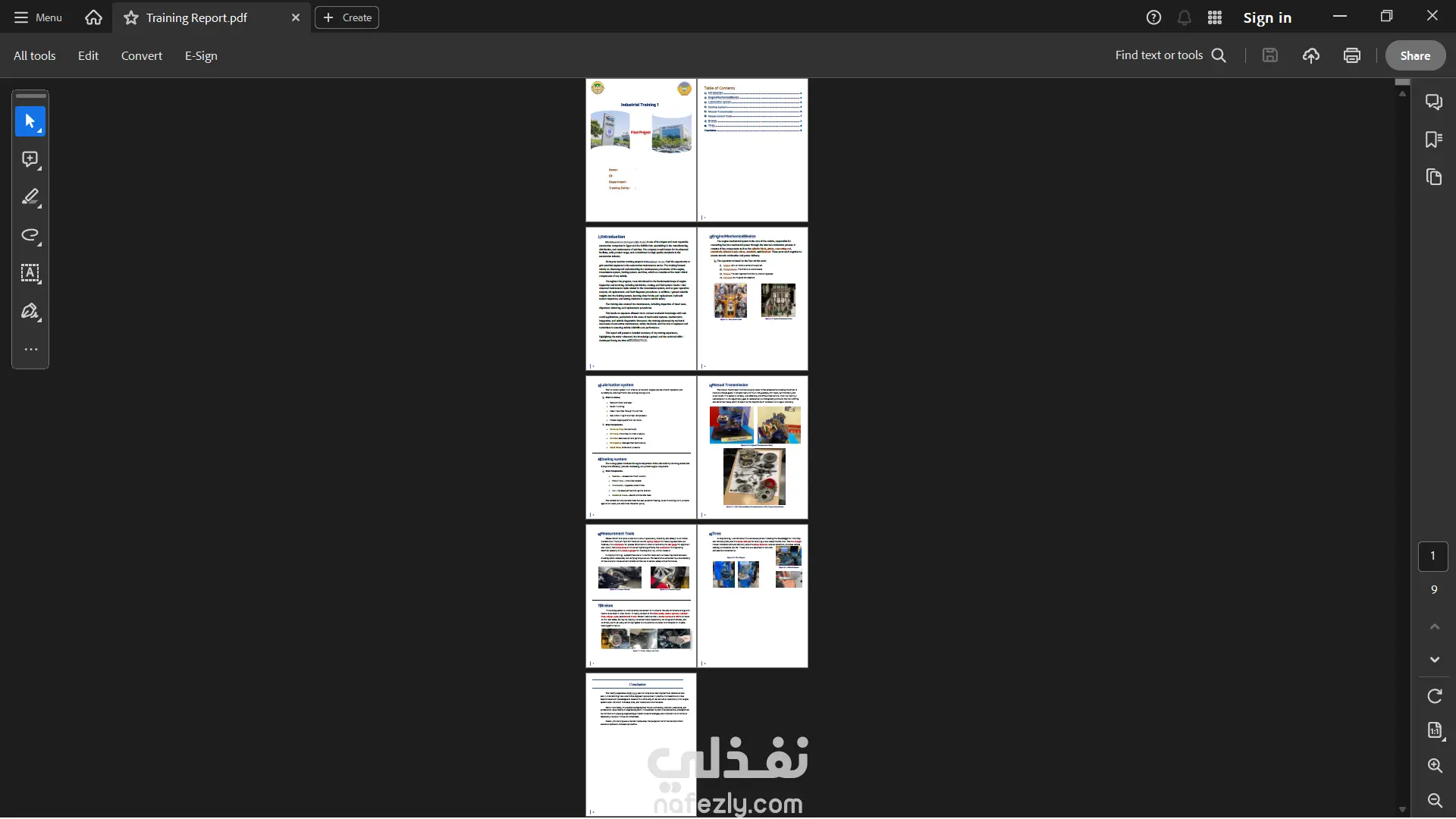Open the bookmarks panel

click(x=1433, y=140)
